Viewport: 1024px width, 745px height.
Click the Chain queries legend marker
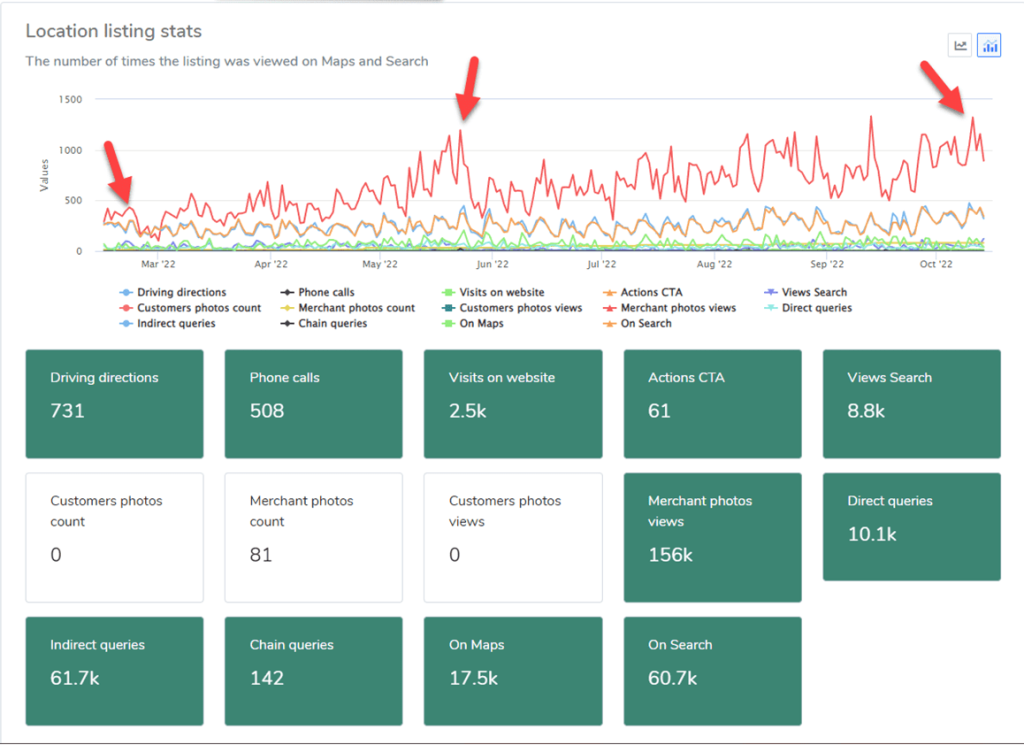pyautogui.click(x=287, y=324)
